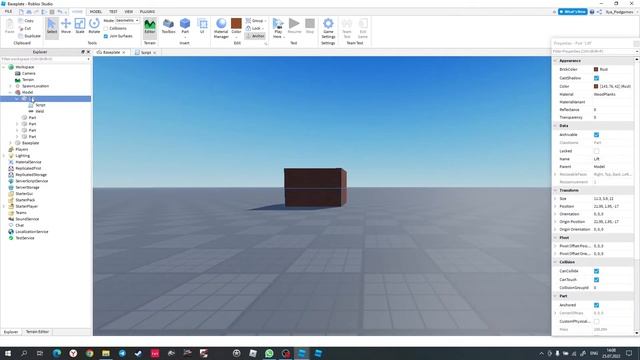Switch to the Terrain Editor bottom tab

click(x=37, y=332)
